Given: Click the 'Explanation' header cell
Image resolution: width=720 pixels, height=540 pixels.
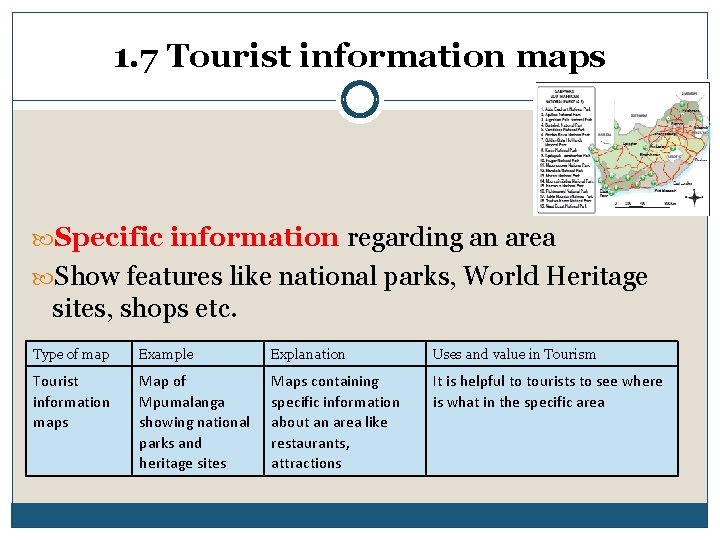Looking at the screenshot, I should (345, 354).
